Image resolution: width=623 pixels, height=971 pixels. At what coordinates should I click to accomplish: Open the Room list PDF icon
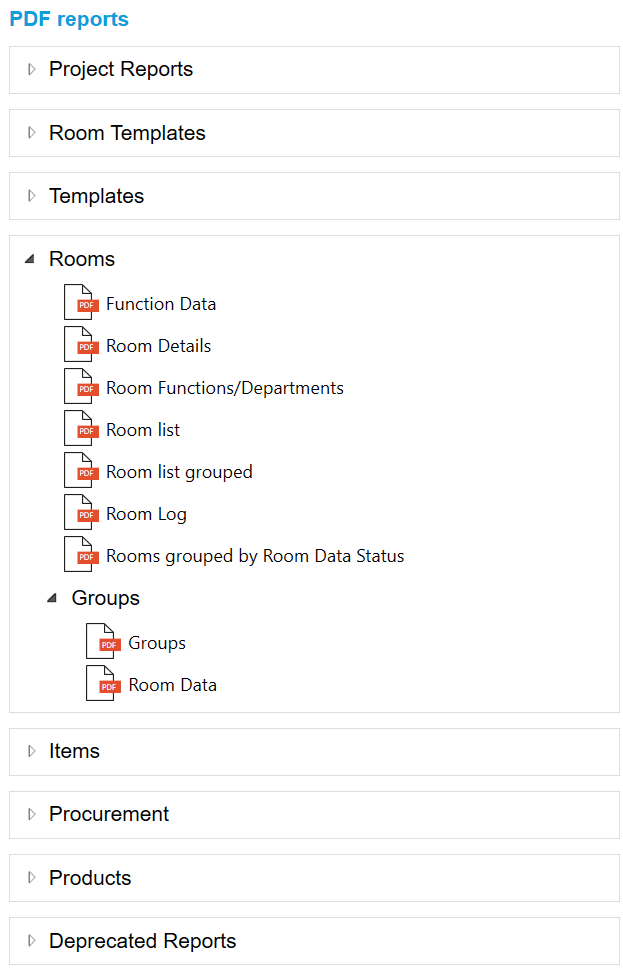click(81, 428)
